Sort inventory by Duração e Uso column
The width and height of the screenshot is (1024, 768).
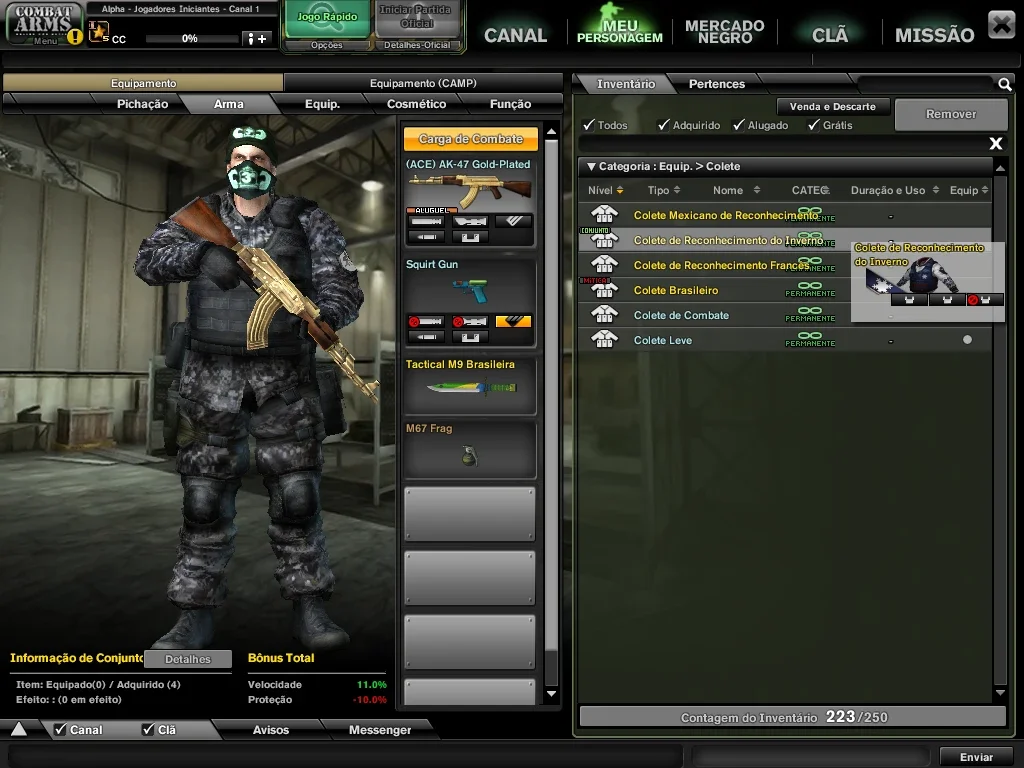click(894, 190)
